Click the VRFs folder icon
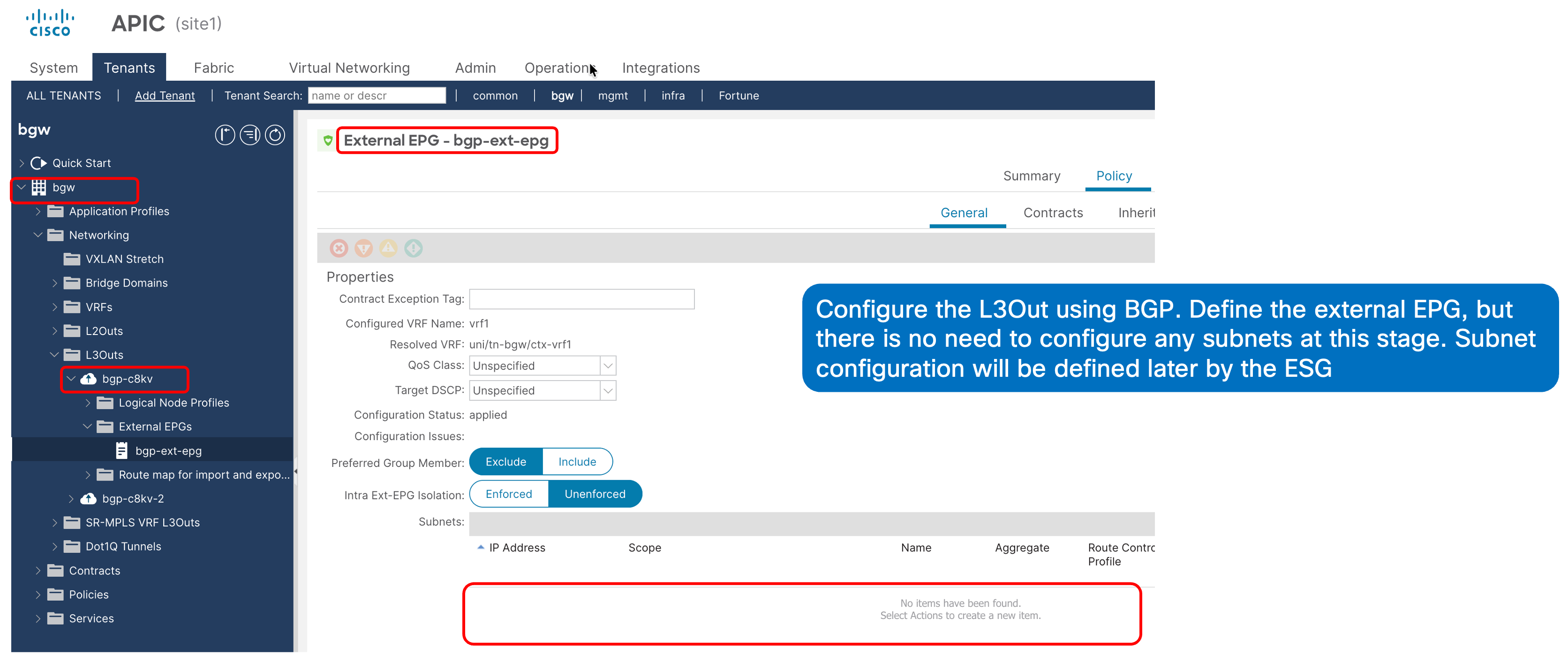The image size is (1568, 656). 72,307
